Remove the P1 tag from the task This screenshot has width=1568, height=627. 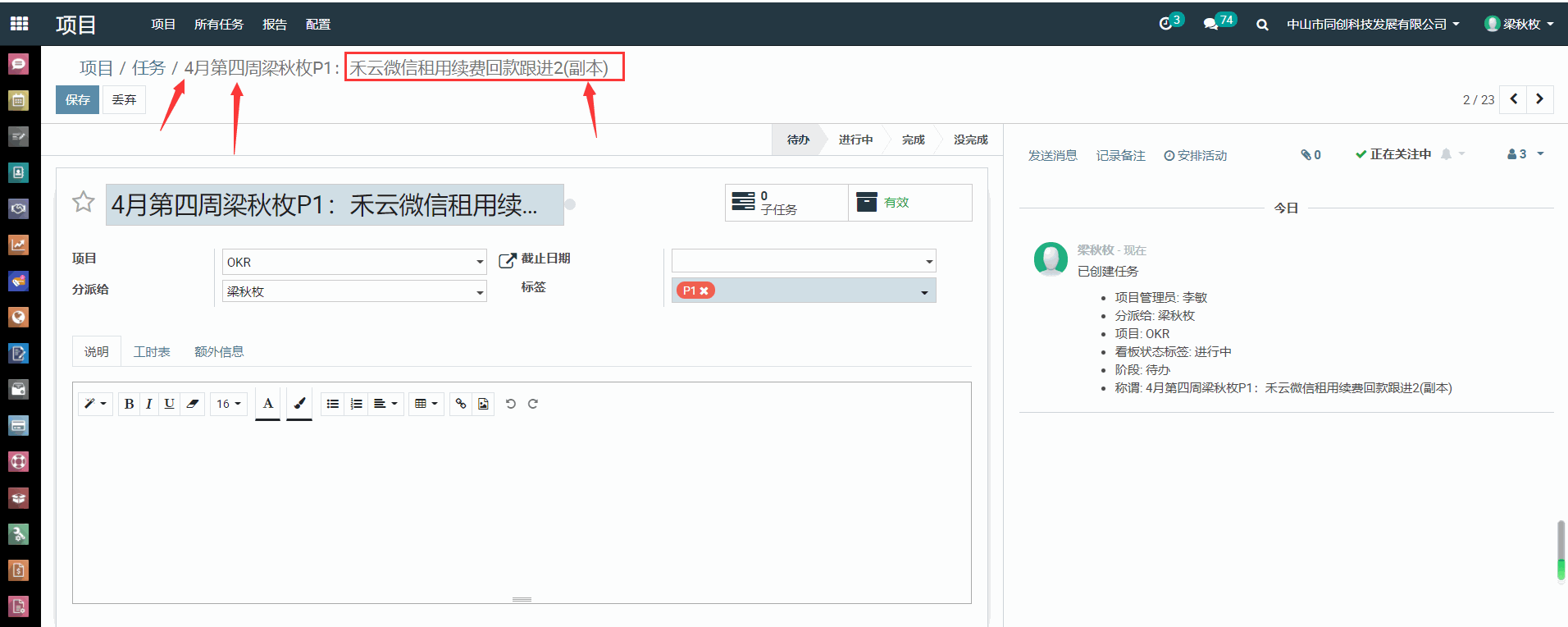[x=704, y=291]
